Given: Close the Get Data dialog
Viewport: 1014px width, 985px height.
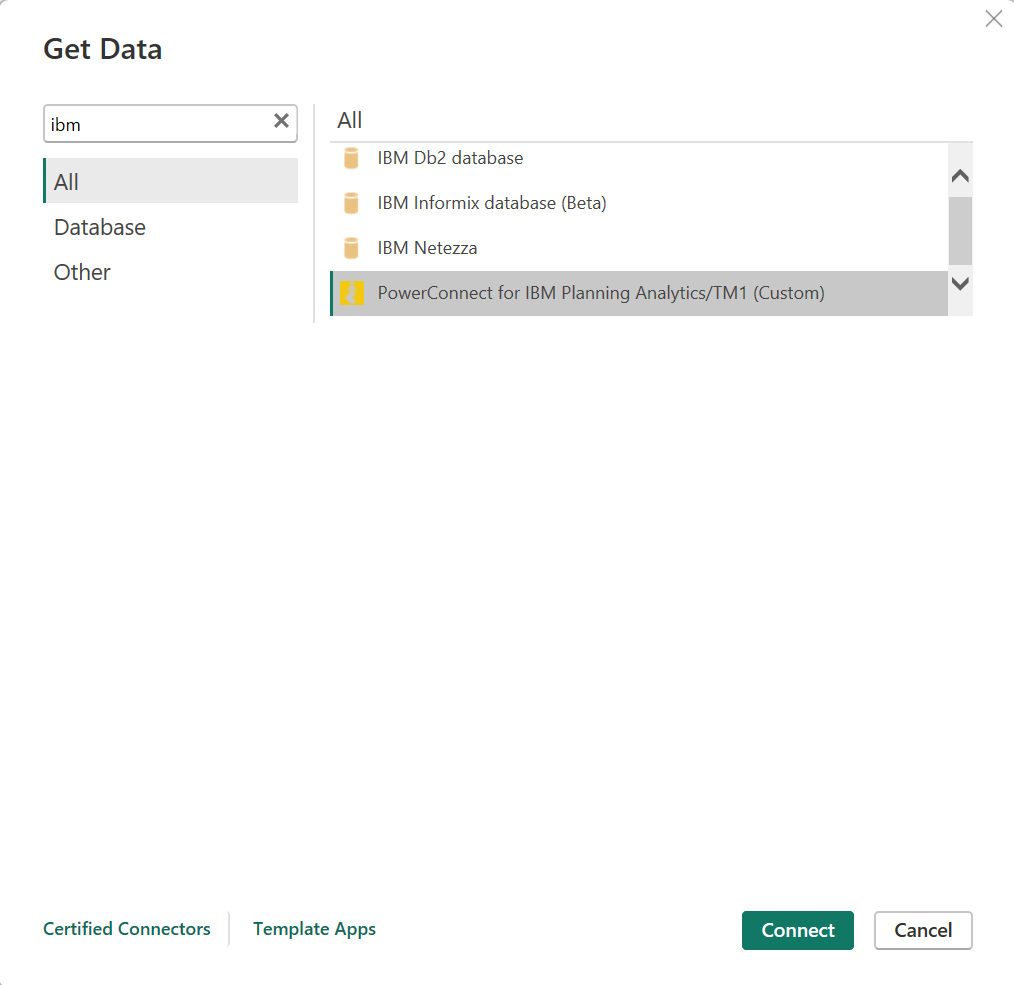Looking at the screenshot, I should 993,19.
